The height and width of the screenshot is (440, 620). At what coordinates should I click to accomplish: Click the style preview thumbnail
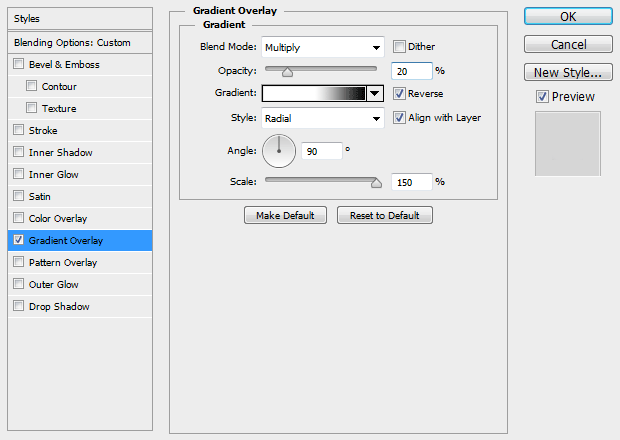[x=568, y=144]
